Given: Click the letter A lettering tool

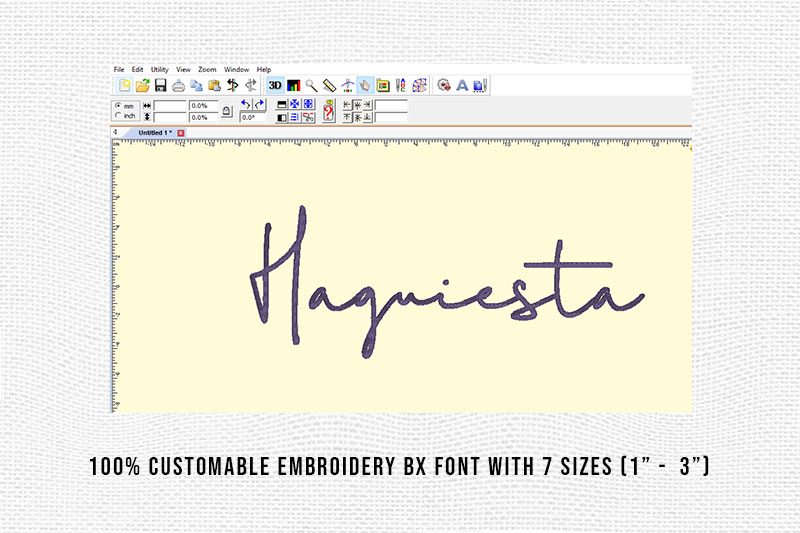Looking at the screenshot, I should click(x=462, y=85).
